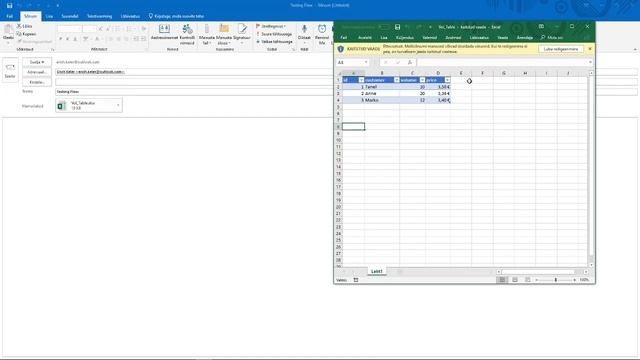Switch to Outlook Lisa (Insert) tab

pyautogui.click(x=49, y=16)
